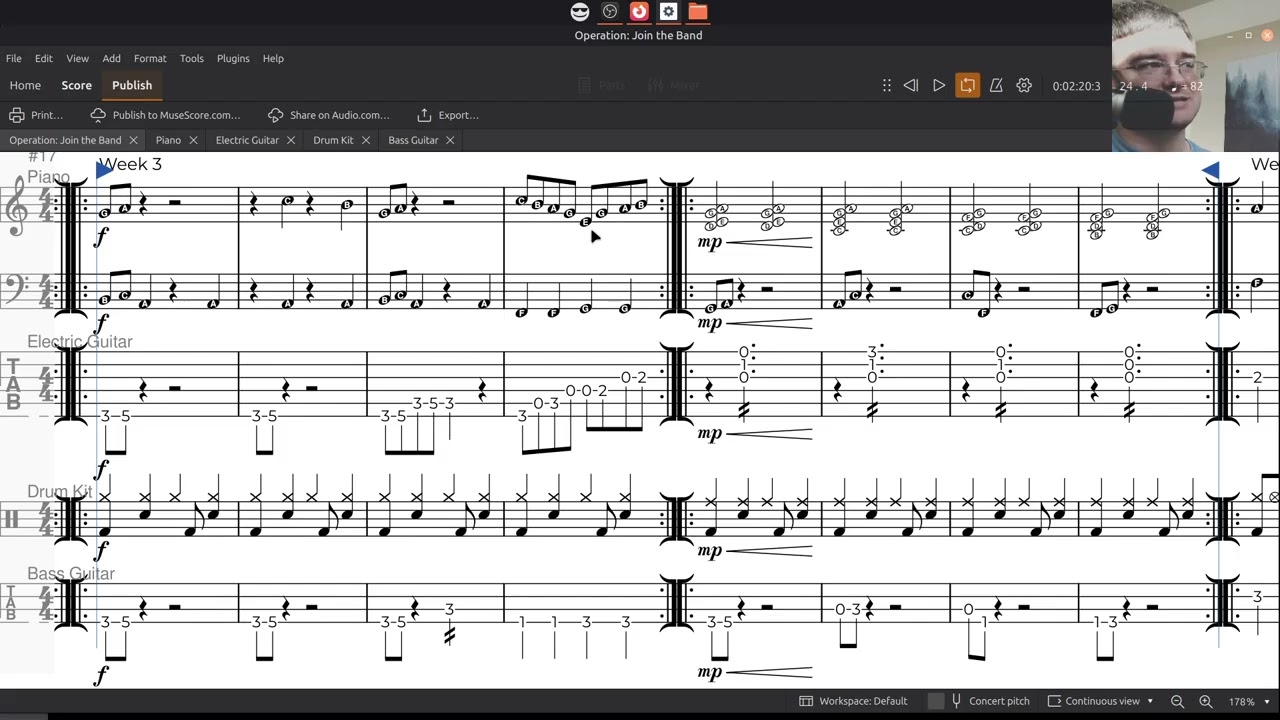The height and width of the screenshot is (720, 1280).
Task: Open the View menu
Action: [77, 58]
